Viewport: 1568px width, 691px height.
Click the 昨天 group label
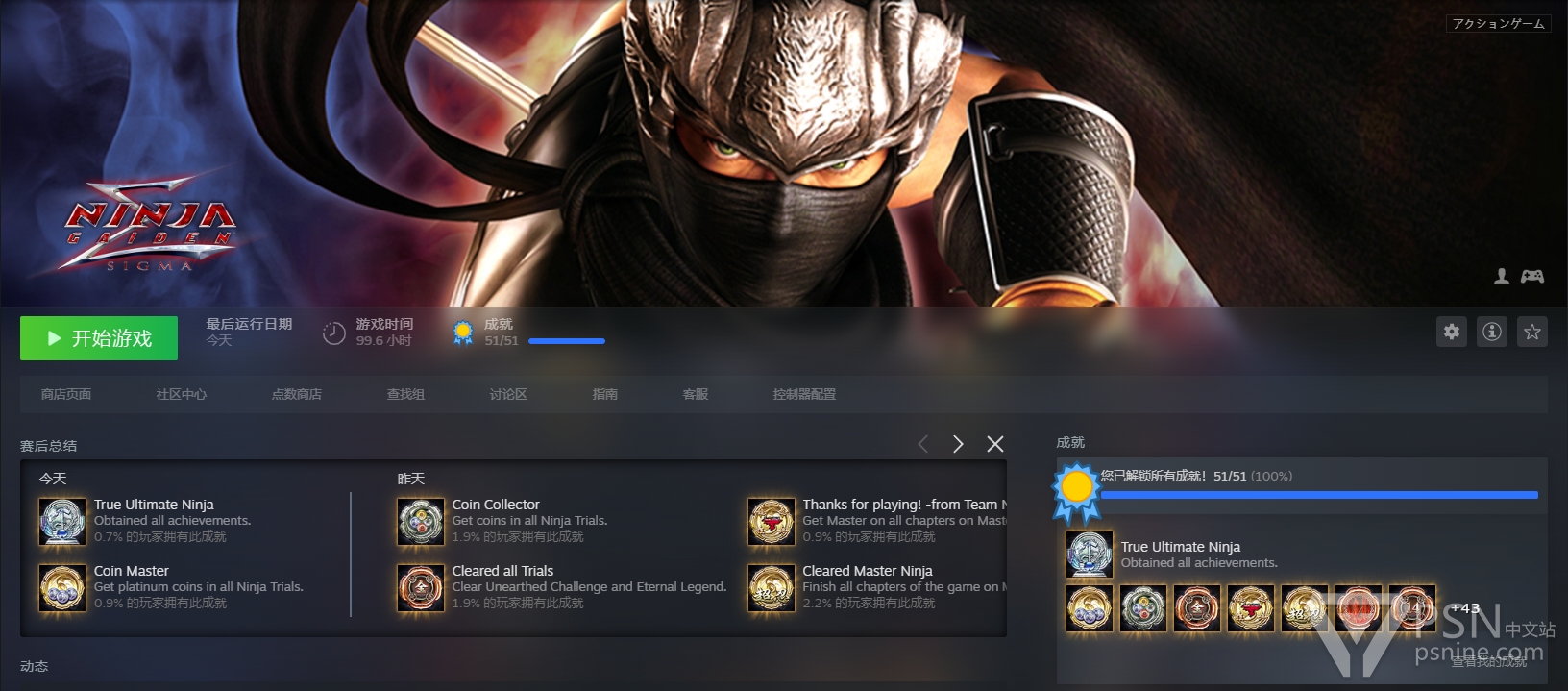[411, 479]
